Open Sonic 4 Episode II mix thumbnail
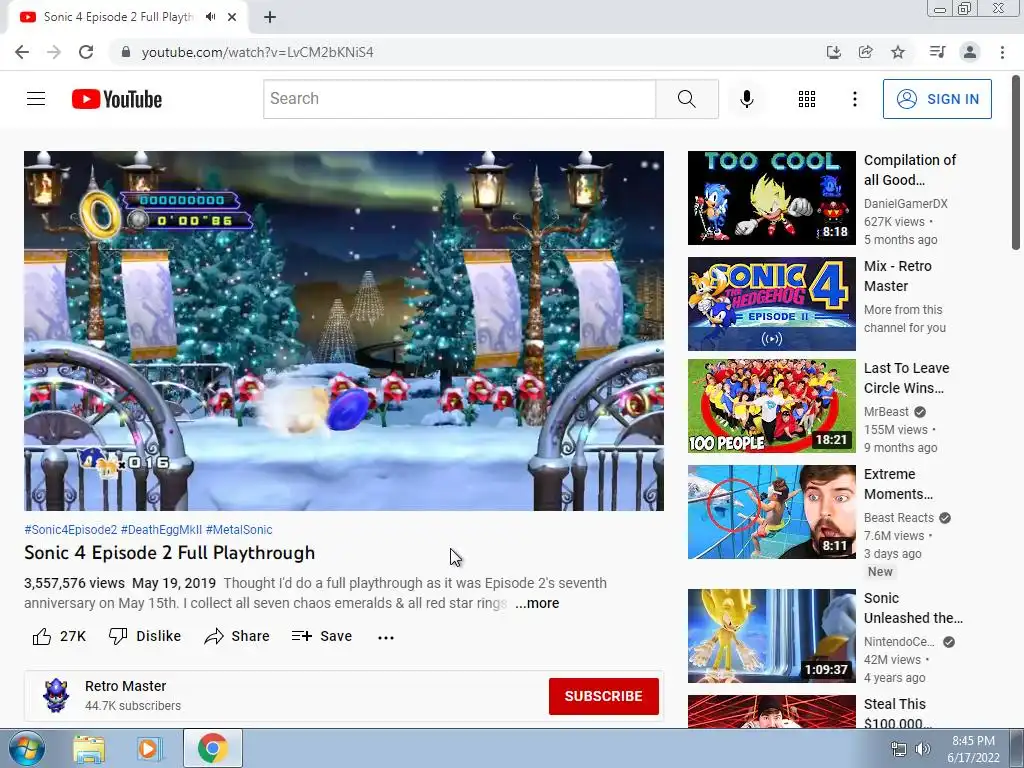Screen dimensions: 1024x768 tap(771, 304)
